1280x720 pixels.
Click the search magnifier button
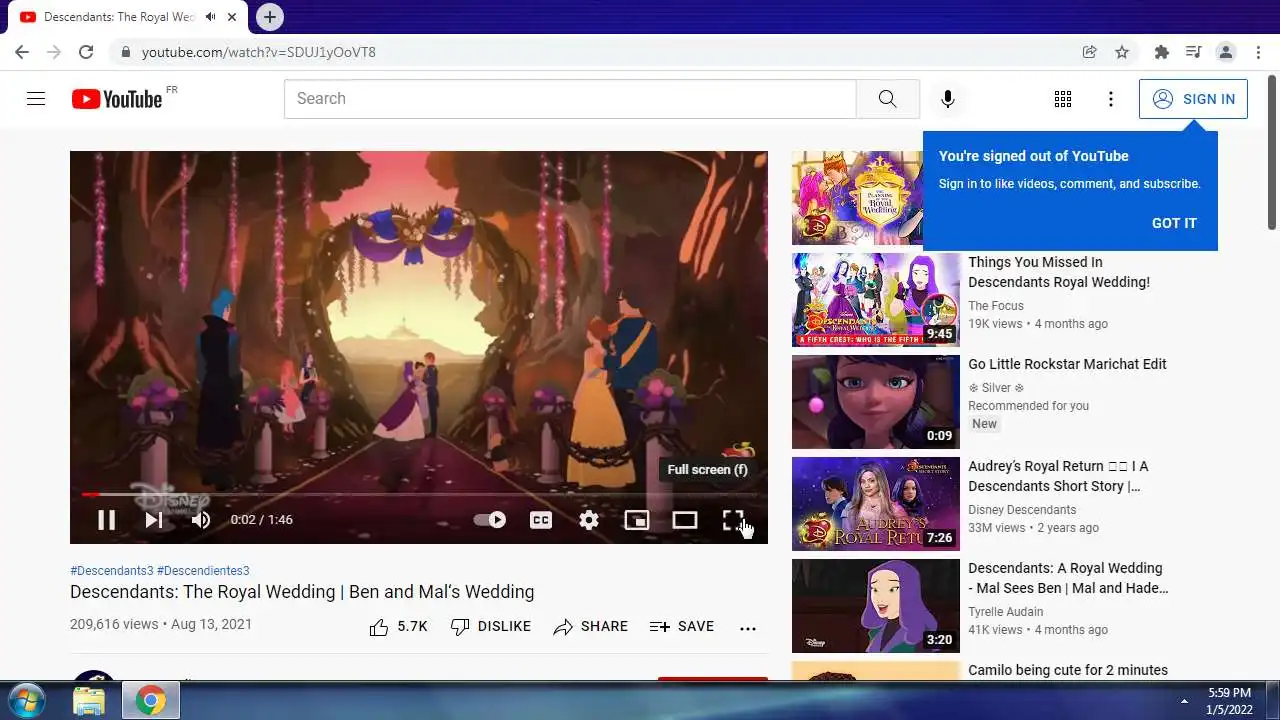(888, 99)
